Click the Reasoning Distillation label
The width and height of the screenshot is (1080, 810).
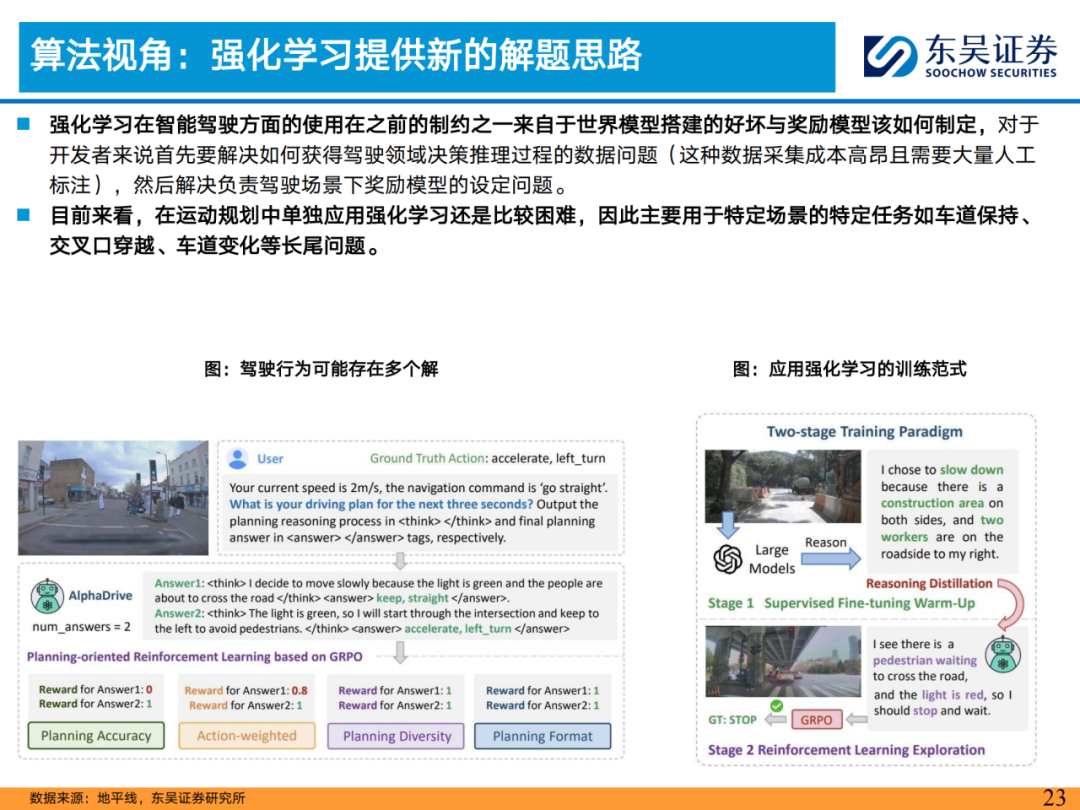click(929, 583)
